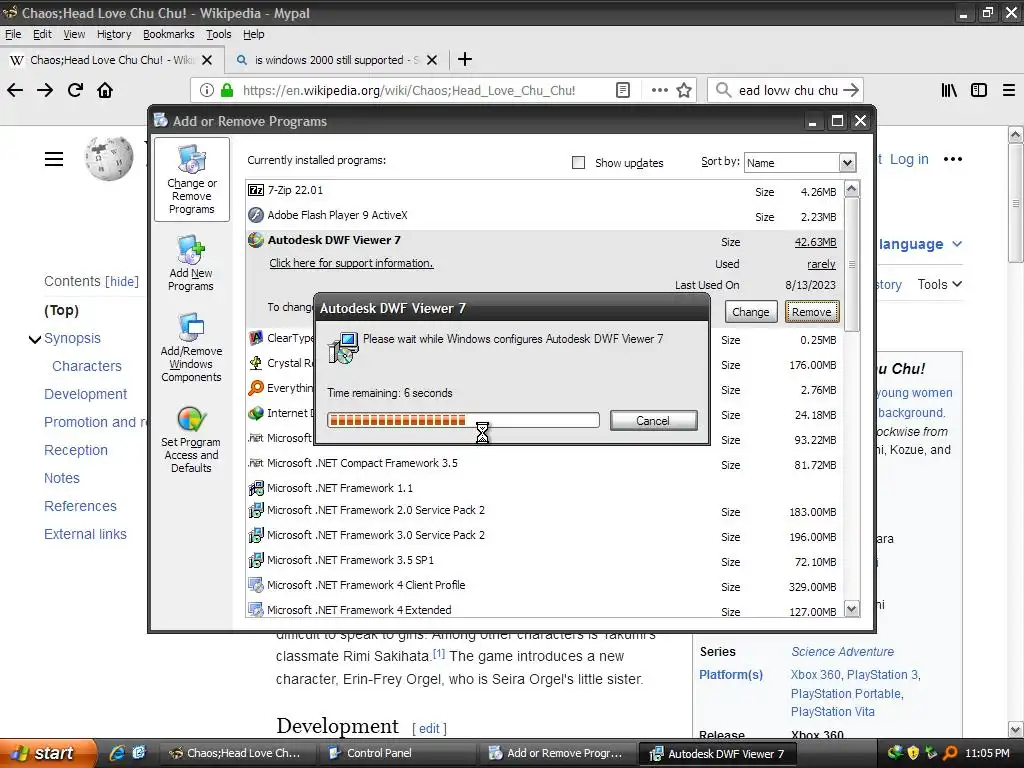Viewport: 1024px width, 768px height.
Task: Hide the Wikipedia contents sidebar
Action: point(122,281)
